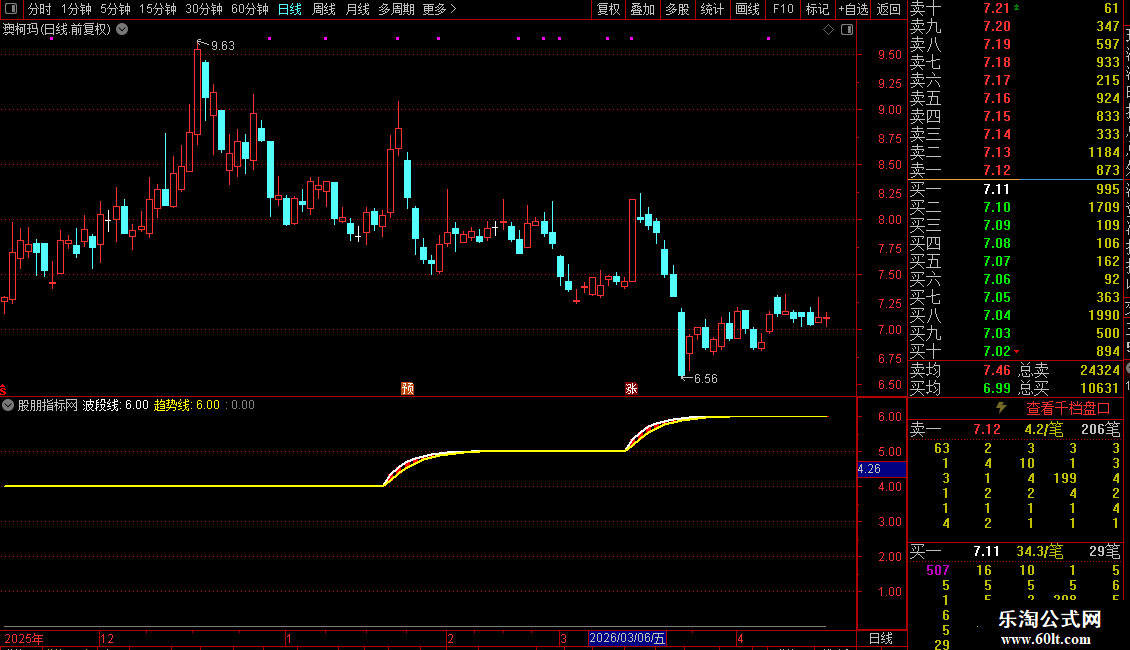Click the diamond icon above the chart
The height and width of the screenshot is (650, 1130).
click(x=828, y=30)
